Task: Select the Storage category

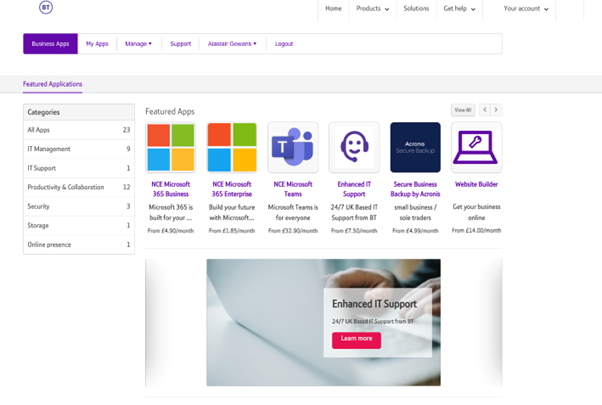Action: (x=79, y=225)
